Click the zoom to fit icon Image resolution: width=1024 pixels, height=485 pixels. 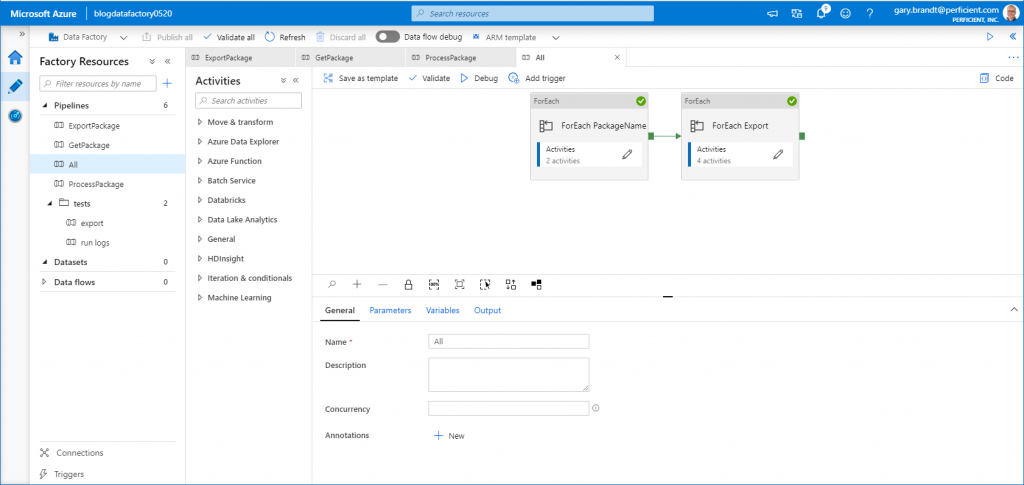click(x=459, y=284)
